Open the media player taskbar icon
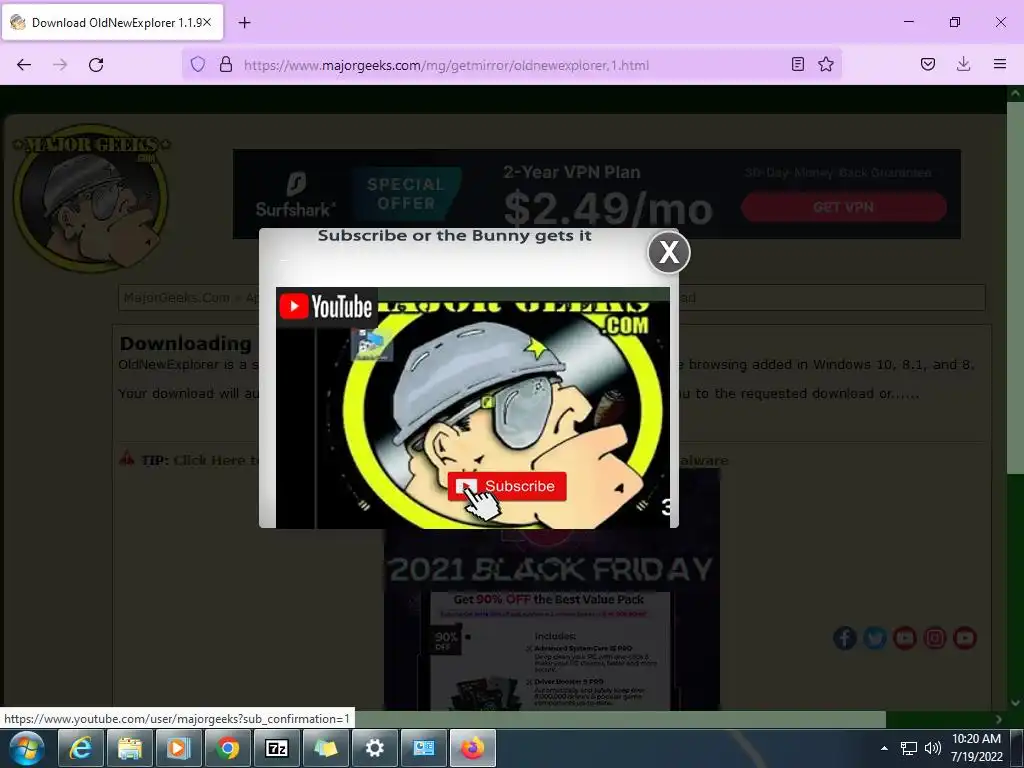The height and width of the screenshot is (768, 1024). pyautogui.click(x=178, y=748)
